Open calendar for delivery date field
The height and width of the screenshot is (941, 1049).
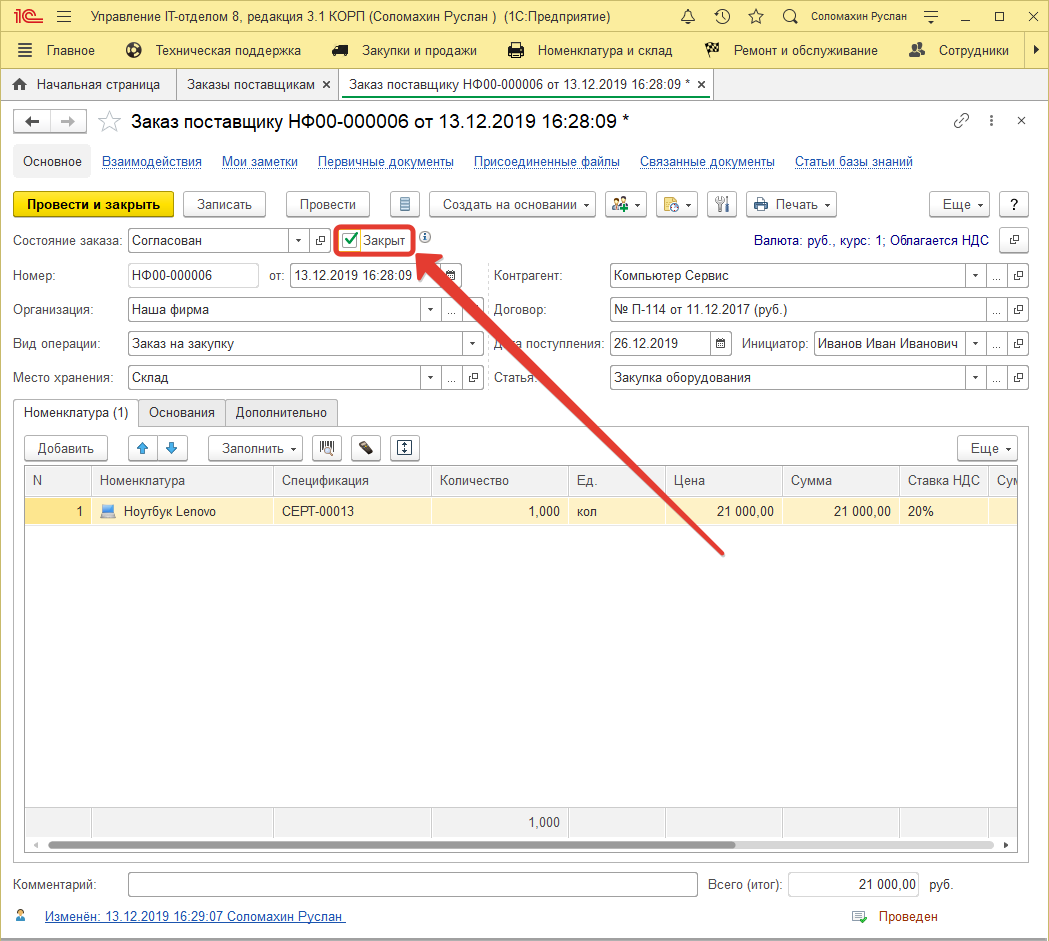pyautogui.click(x=721, y=344)
